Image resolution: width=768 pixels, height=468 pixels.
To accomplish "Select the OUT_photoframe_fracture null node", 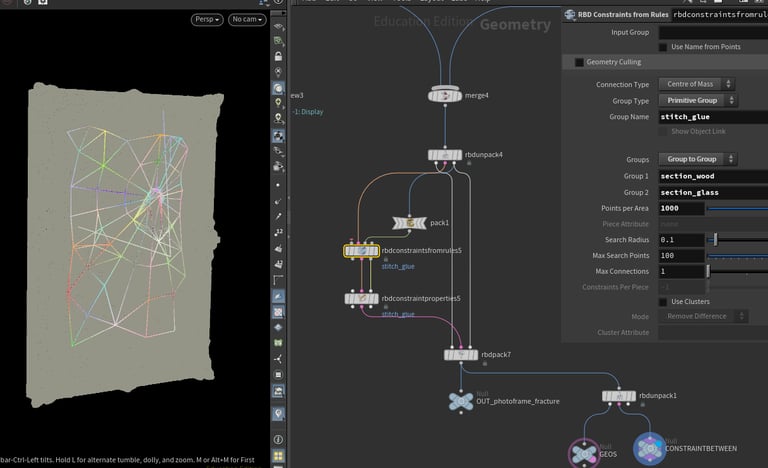I will point(461,401).
